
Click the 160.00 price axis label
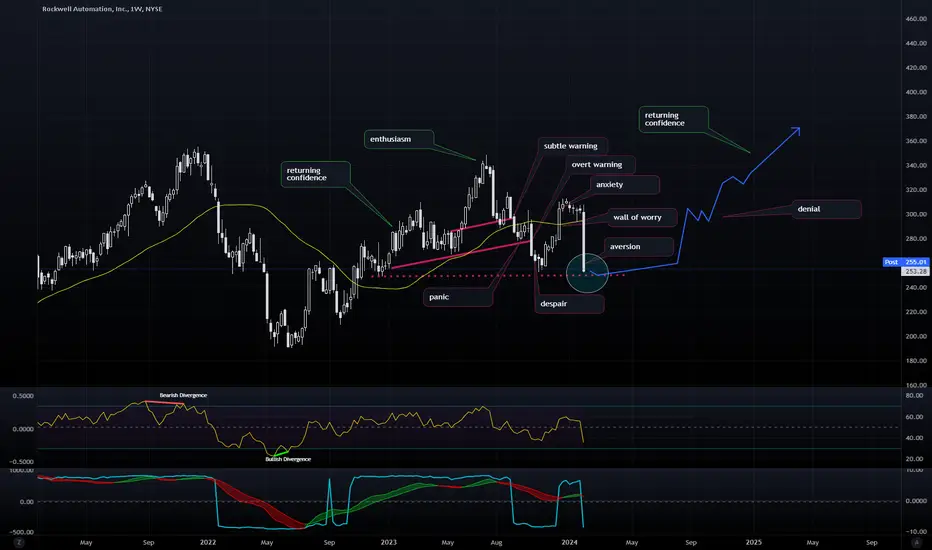coord(916,385)
